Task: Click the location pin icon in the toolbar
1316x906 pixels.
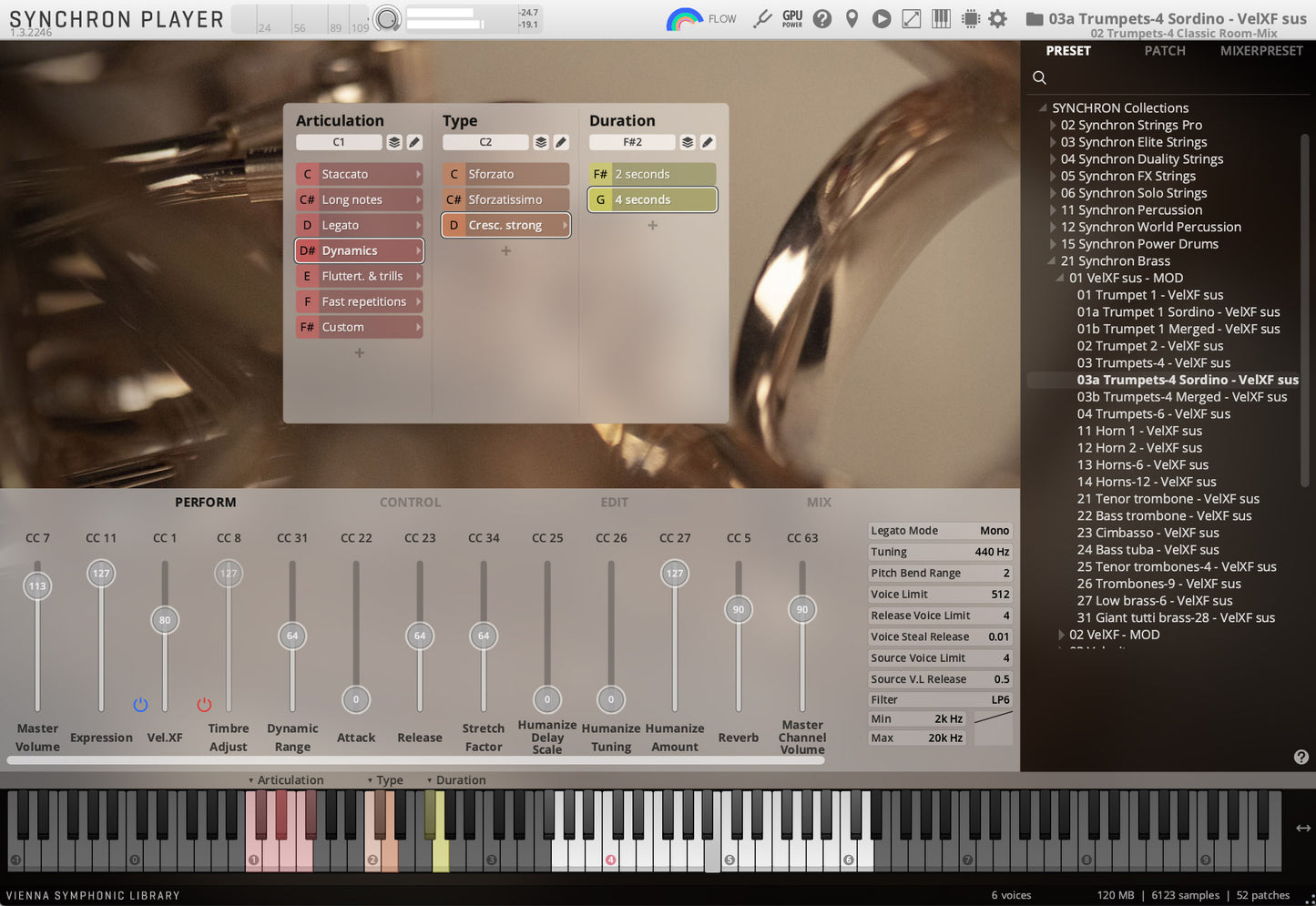Action: 852,18
